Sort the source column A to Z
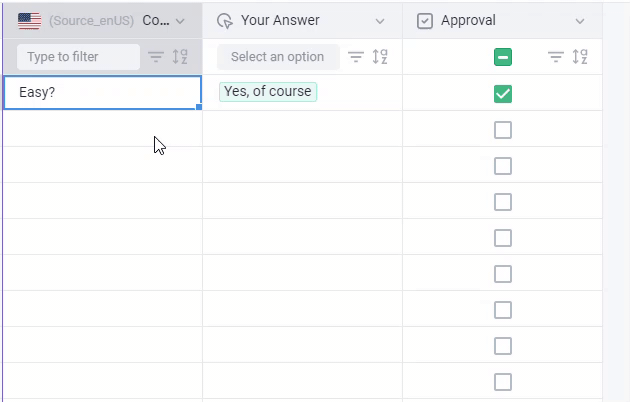 180,57
